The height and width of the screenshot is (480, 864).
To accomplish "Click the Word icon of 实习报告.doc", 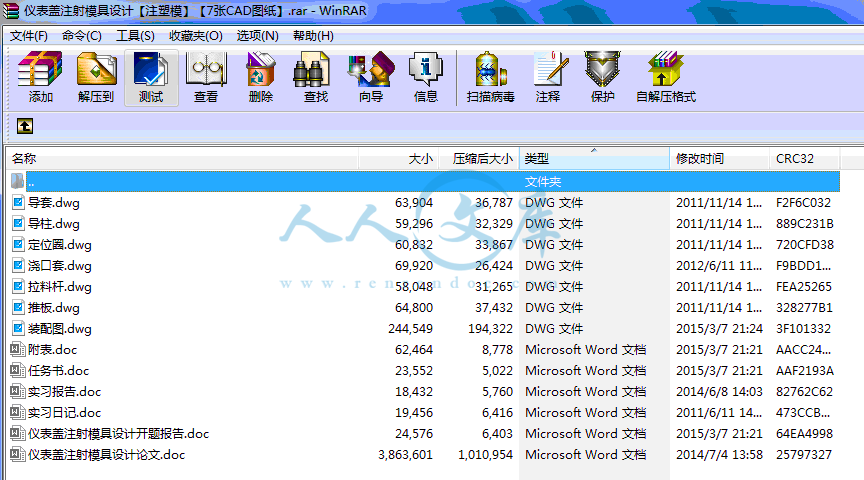I will (18, 391).
